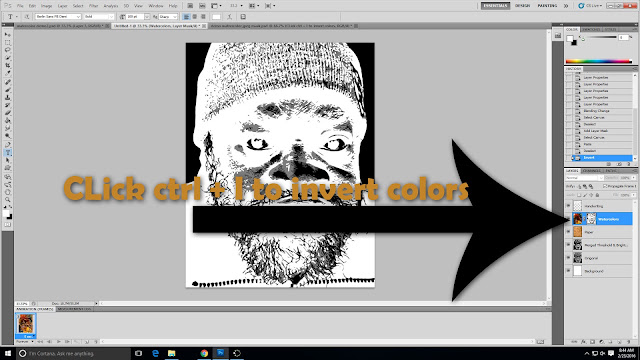Select the Hand tool

coord(7,192)
